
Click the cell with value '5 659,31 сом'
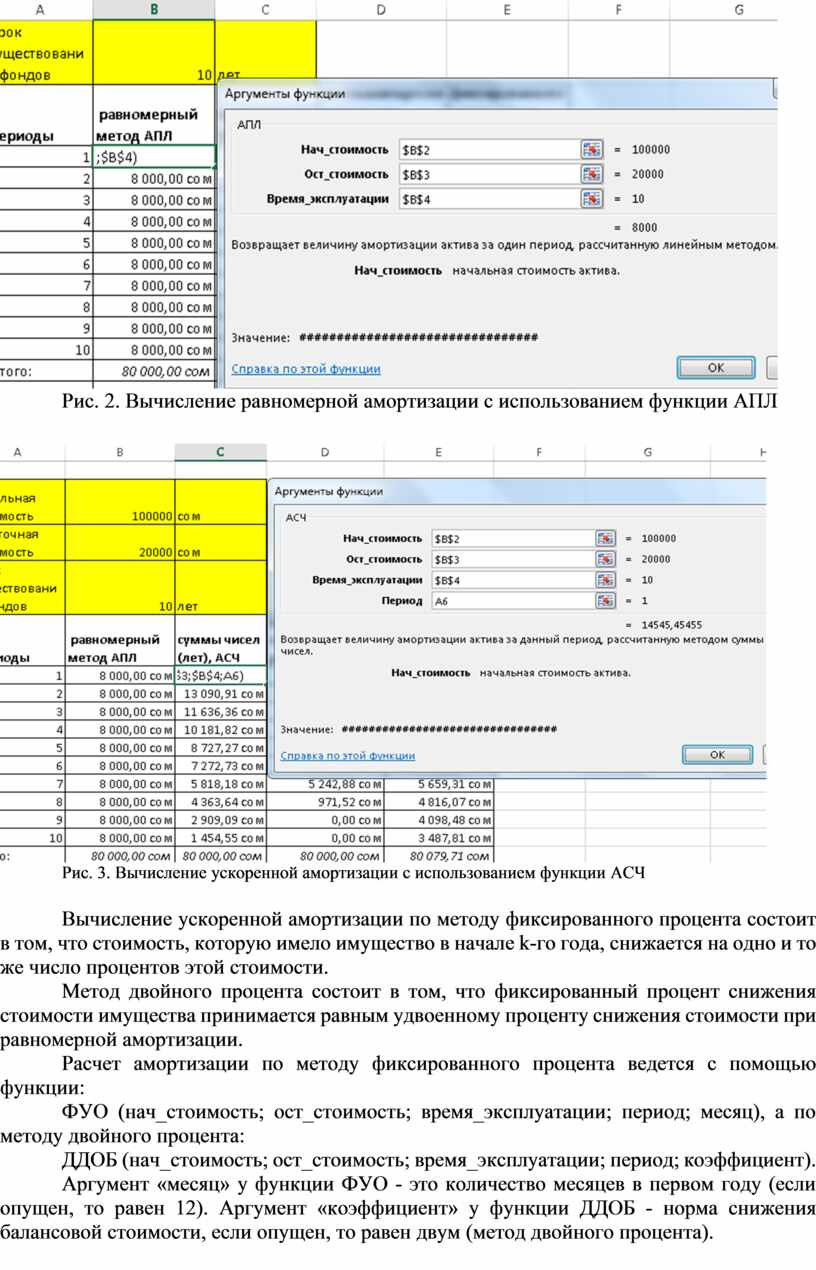[439, 783]
